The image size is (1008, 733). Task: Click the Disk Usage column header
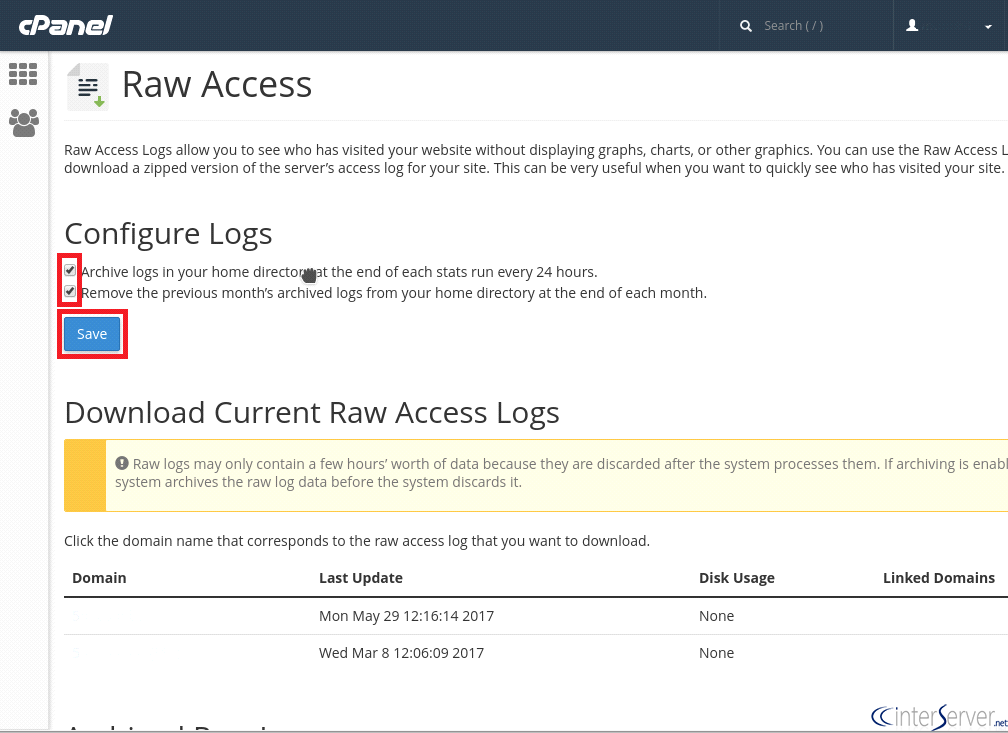[x=737, y=577]
